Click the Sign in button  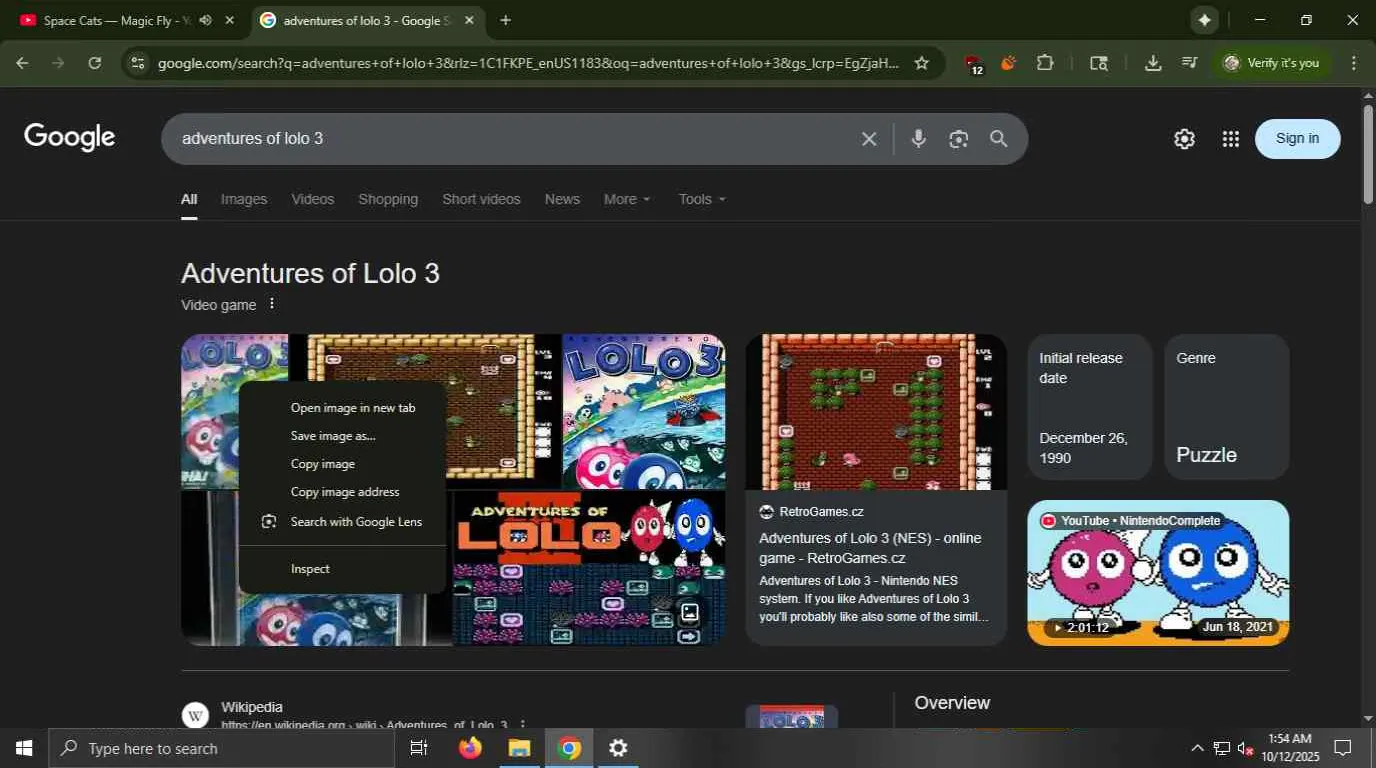pyautogui.click(x=1297, y=139)
